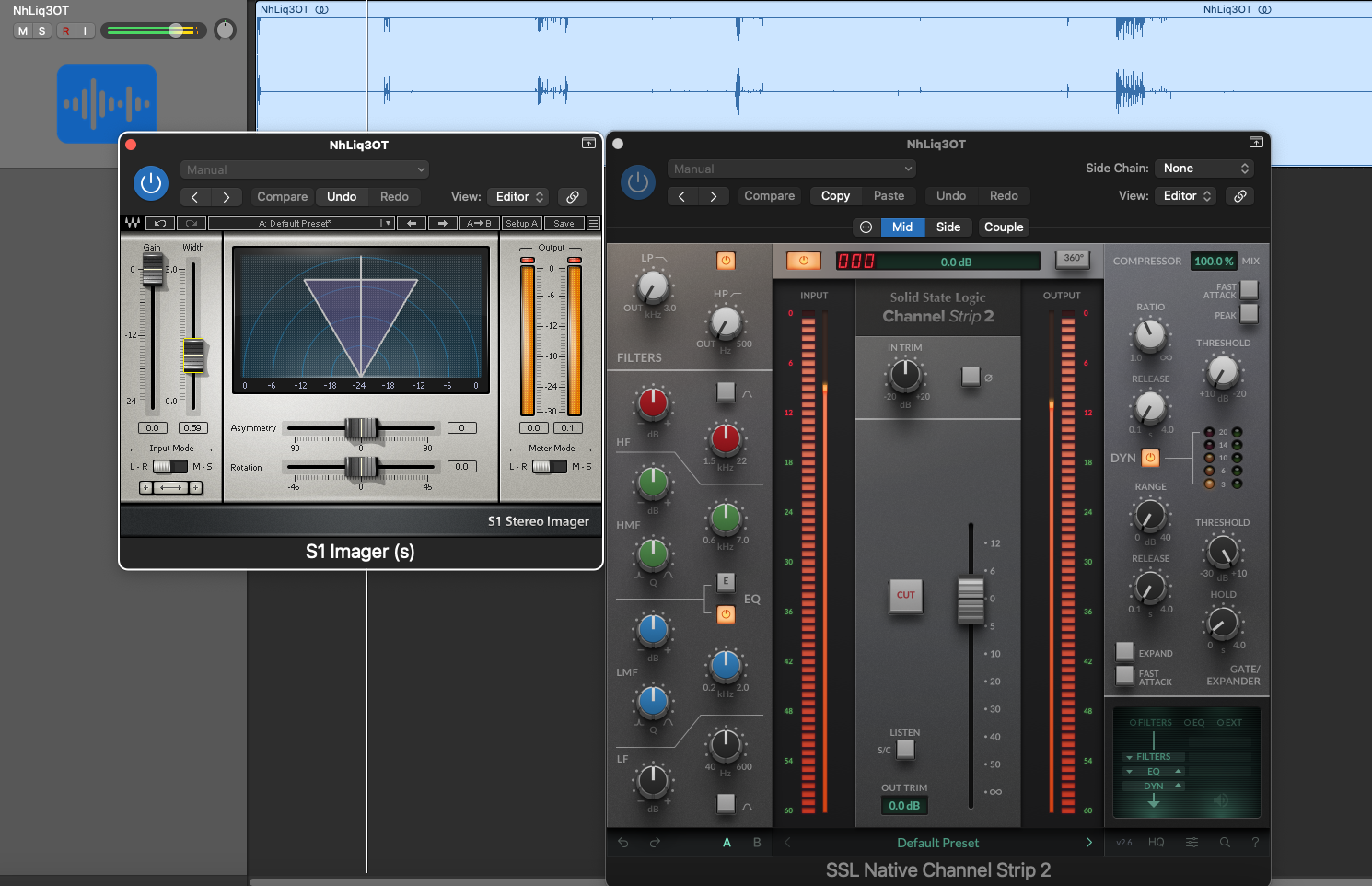Mute track NhLiq3OT with M button
This screenshot has height=886, width=1372.
pyautogui.click(x=23, y=30)
